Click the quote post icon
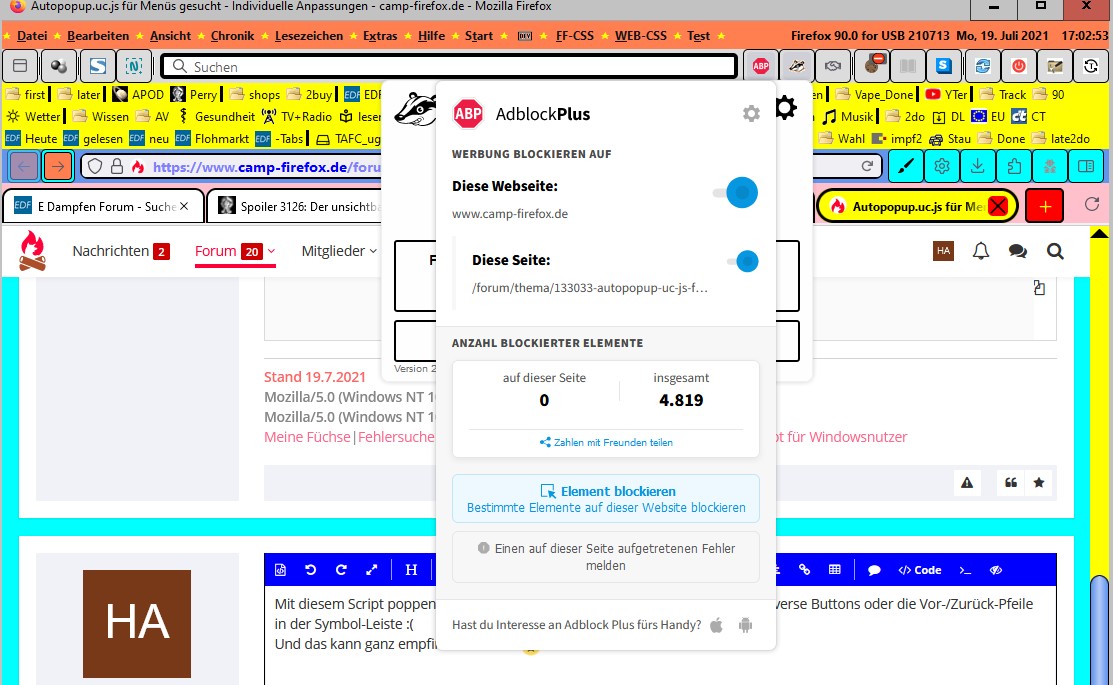The width and height of the screenshot is (1113, 685). 1011,483
